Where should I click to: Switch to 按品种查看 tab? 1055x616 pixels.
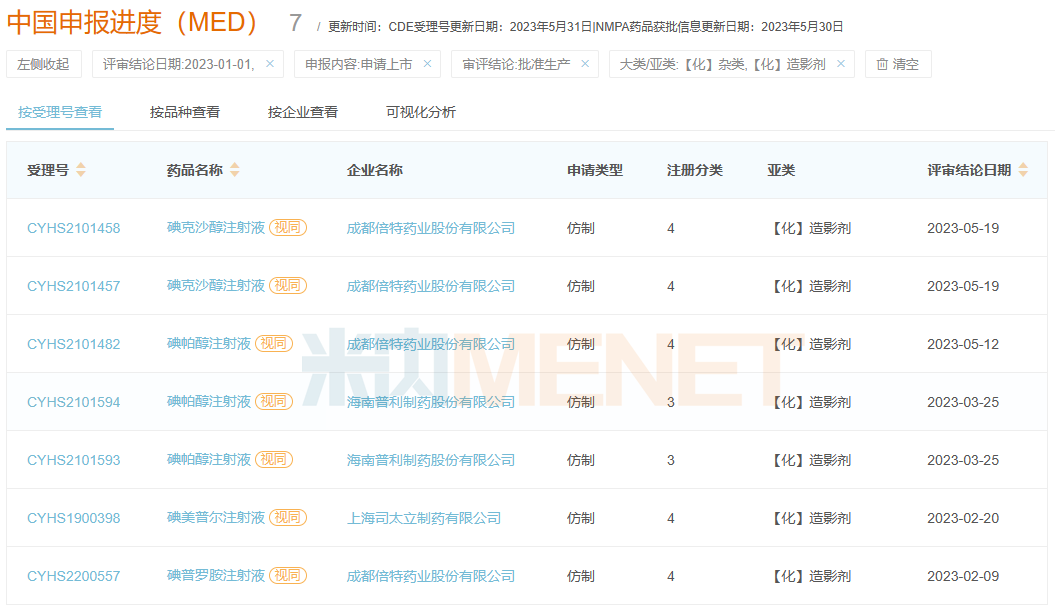pos(185,112)
